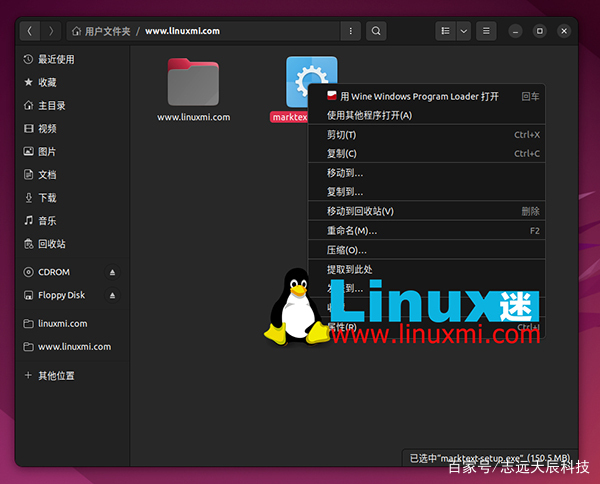This screenshot has width=600, height=484.
Task: Choose 复制(C) from context menu
Action: (426, 153)
